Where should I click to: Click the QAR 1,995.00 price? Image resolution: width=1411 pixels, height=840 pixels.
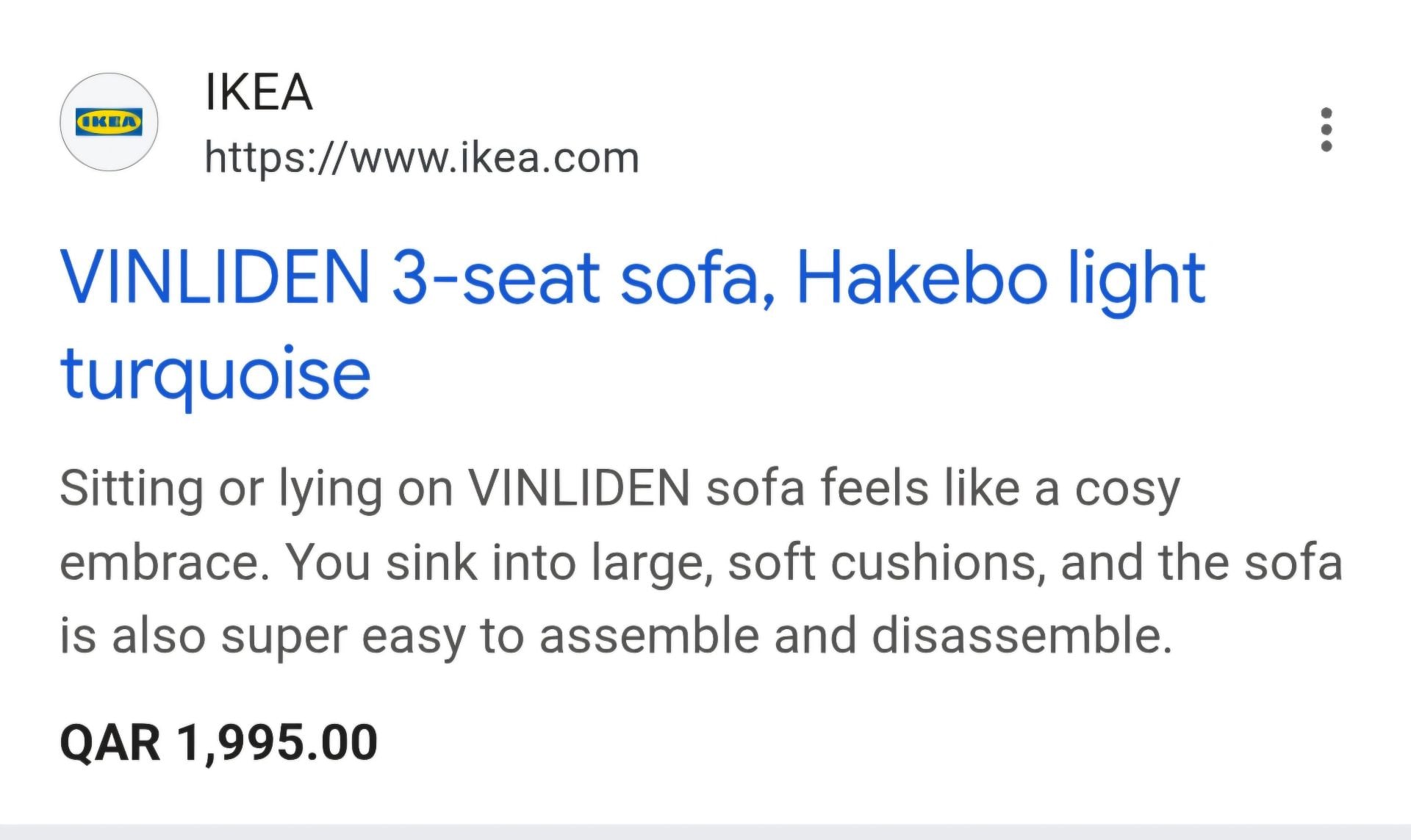tap(218, 742)
